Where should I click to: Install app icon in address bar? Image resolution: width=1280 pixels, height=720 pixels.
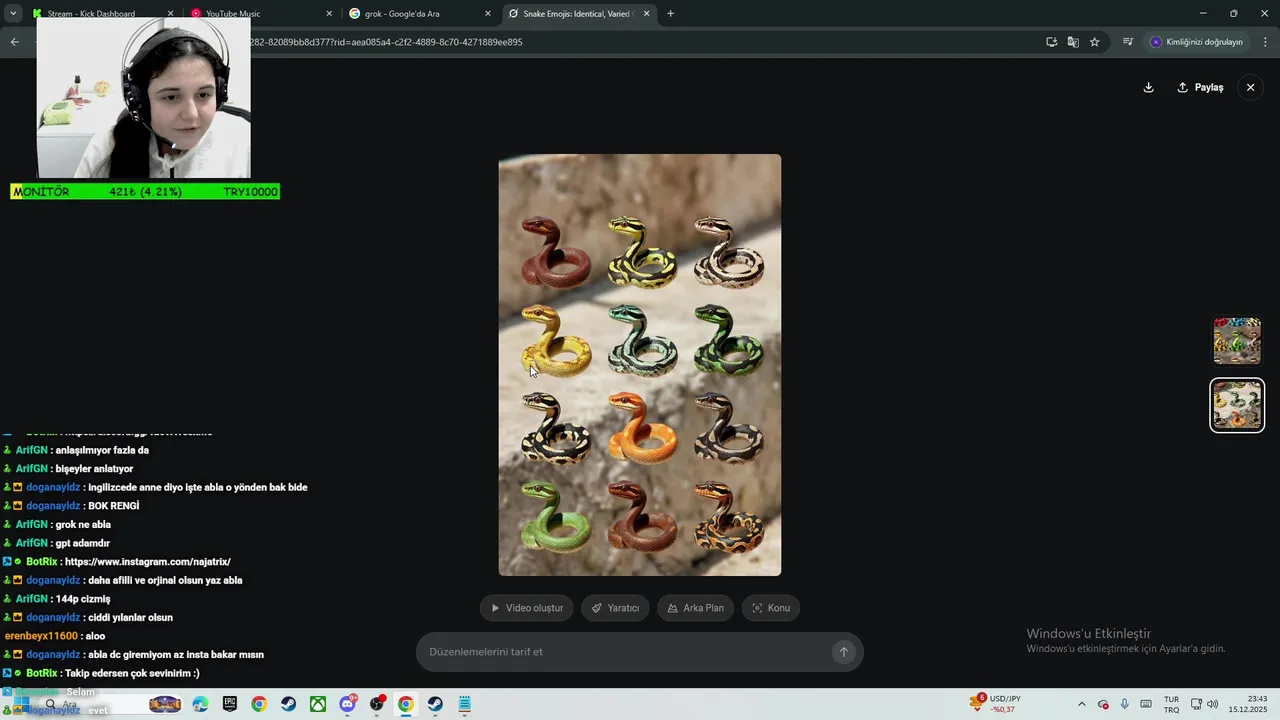click(x=1051, y=42)
